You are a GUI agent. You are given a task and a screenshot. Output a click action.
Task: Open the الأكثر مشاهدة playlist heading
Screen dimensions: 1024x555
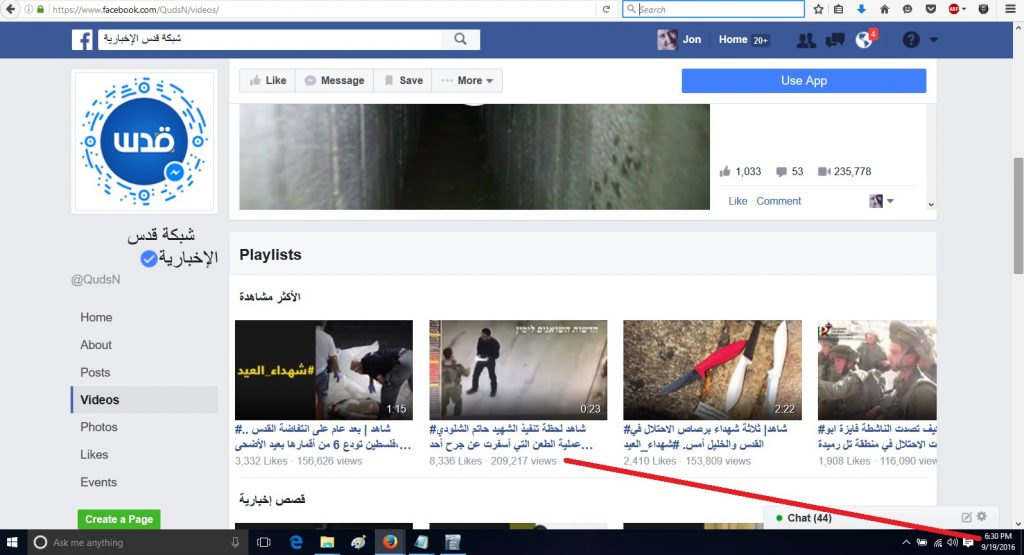click(x=269, y=296)
